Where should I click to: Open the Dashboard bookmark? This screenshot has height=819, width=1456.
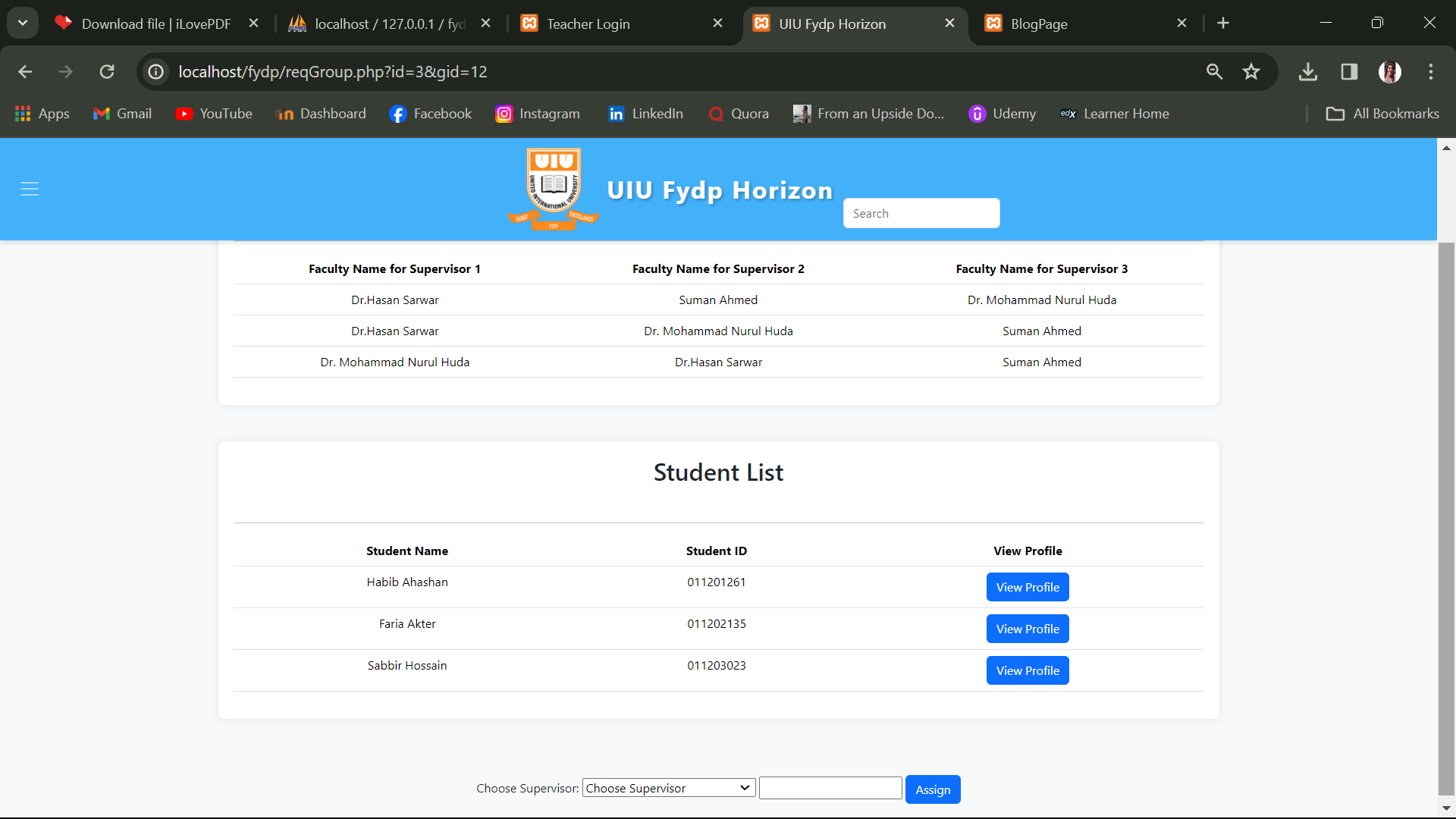pyautogui.click(x=322, y=114)
